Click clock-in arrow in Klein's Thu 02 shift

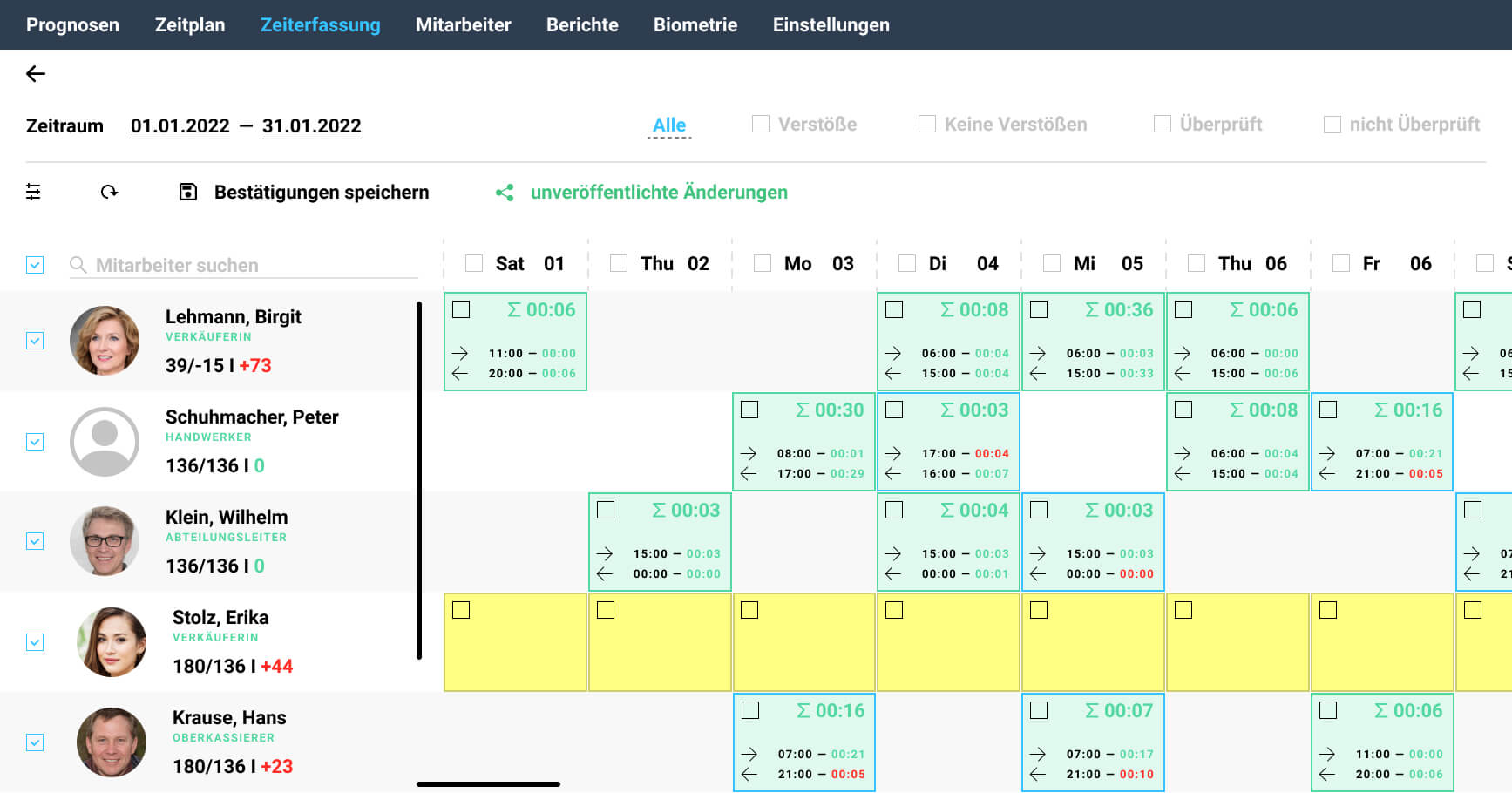(605, 553)
